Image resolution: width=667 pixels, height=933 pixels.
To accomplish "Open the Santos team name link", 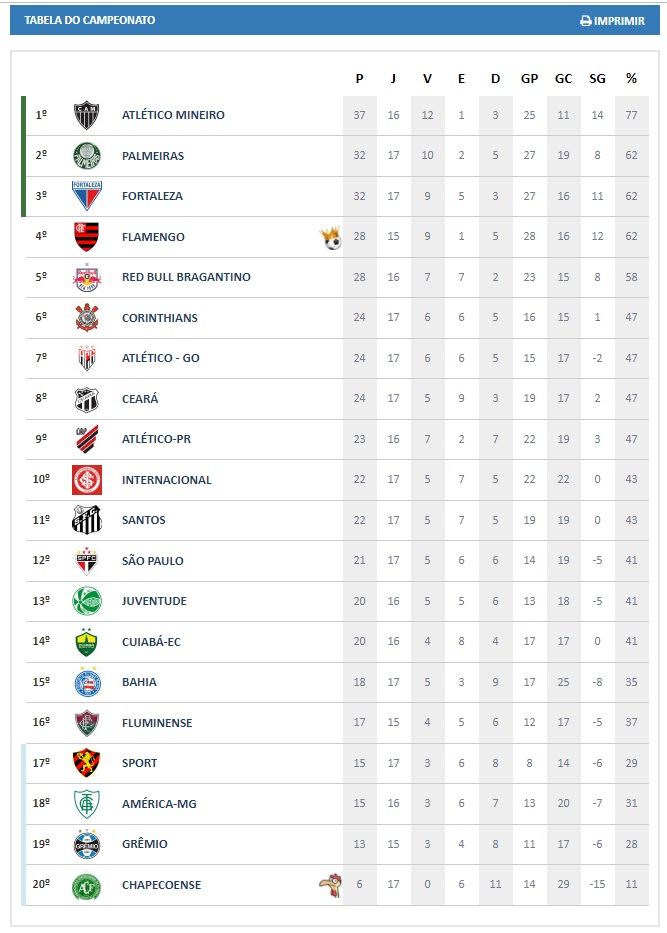I will [x=143, y=520].
